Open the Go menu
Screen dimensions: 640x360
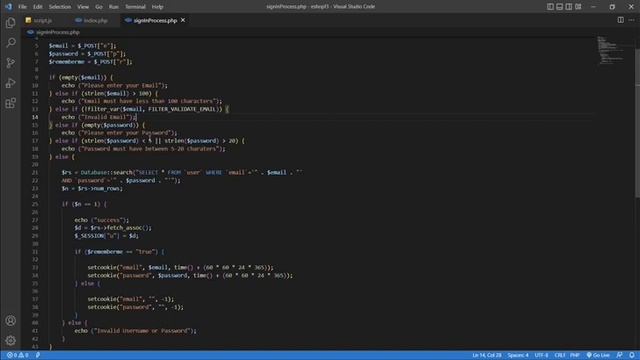(99, 7)
